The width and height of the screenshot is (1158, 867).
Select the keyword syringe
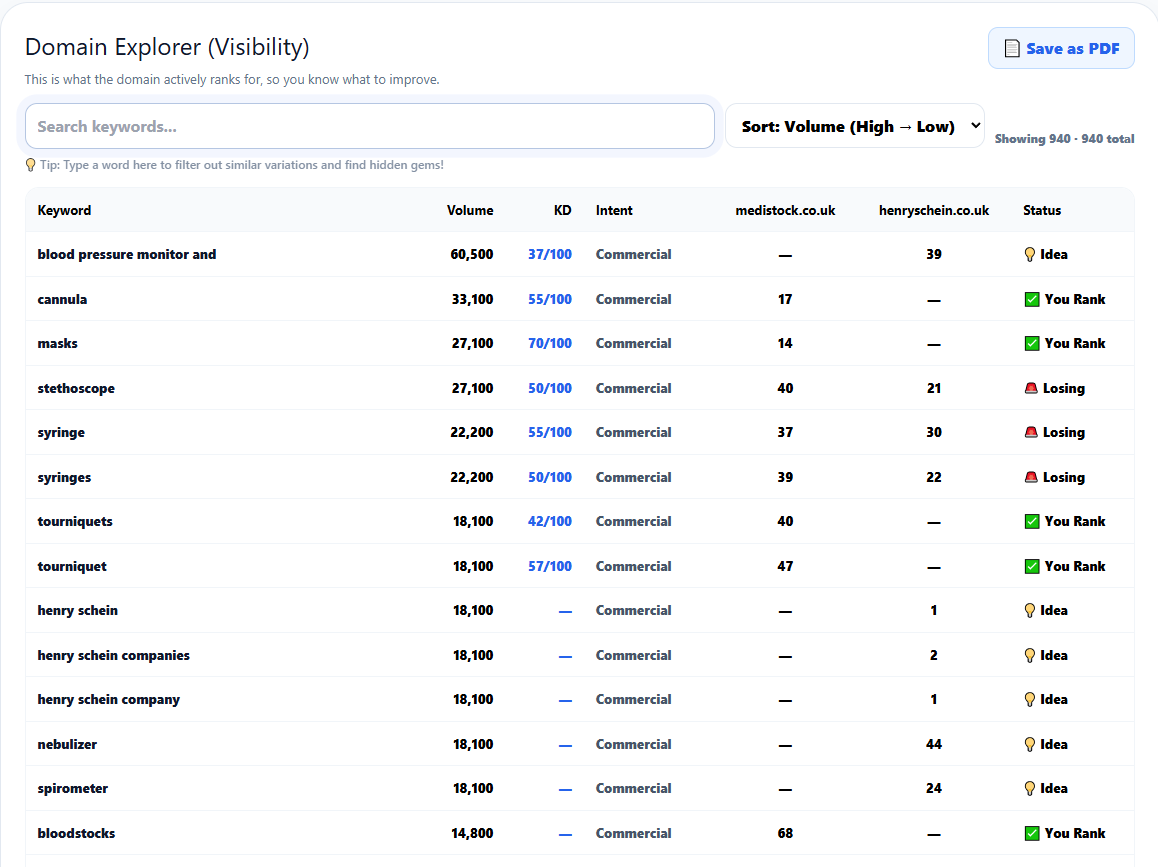pyautogui.click(x=61, y=433)
